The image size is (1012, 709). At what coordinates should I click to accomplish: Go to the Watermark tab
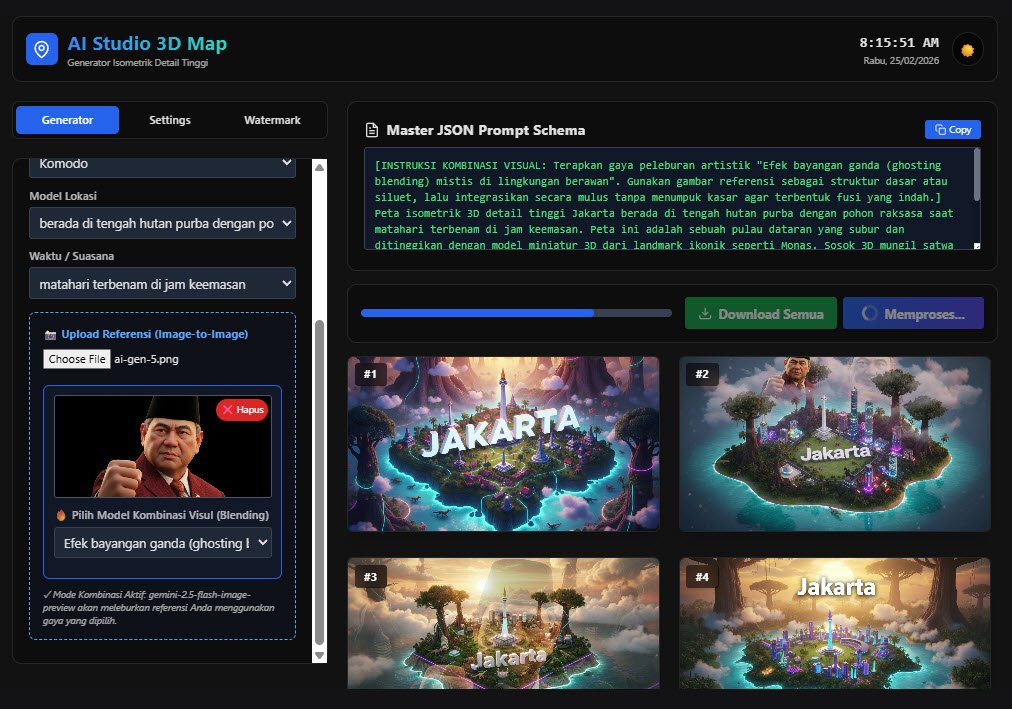pos(272,120)
